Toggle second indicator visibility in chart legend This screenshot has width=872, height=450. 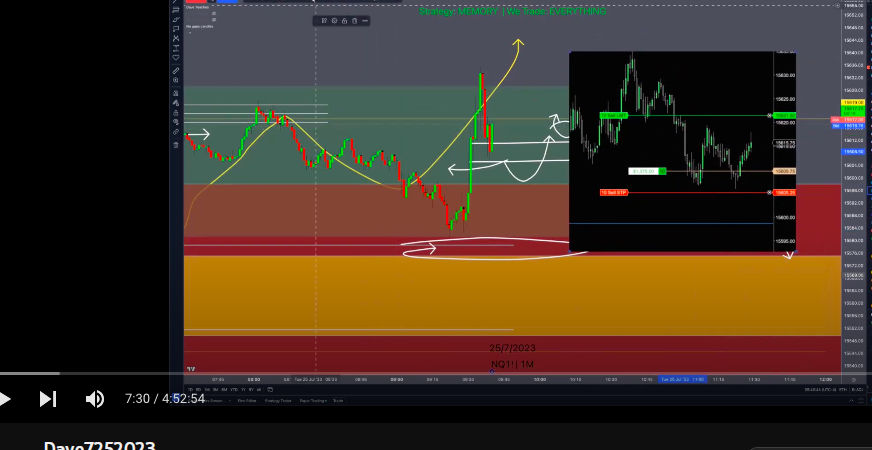tap(214, 19)
